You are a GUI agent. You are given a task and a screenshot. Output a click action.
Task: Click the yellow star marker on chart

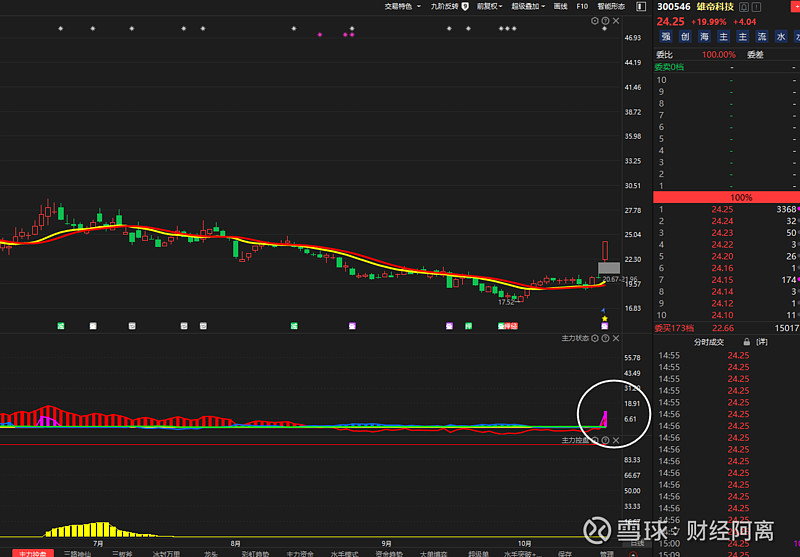click(x=605, y=319)
